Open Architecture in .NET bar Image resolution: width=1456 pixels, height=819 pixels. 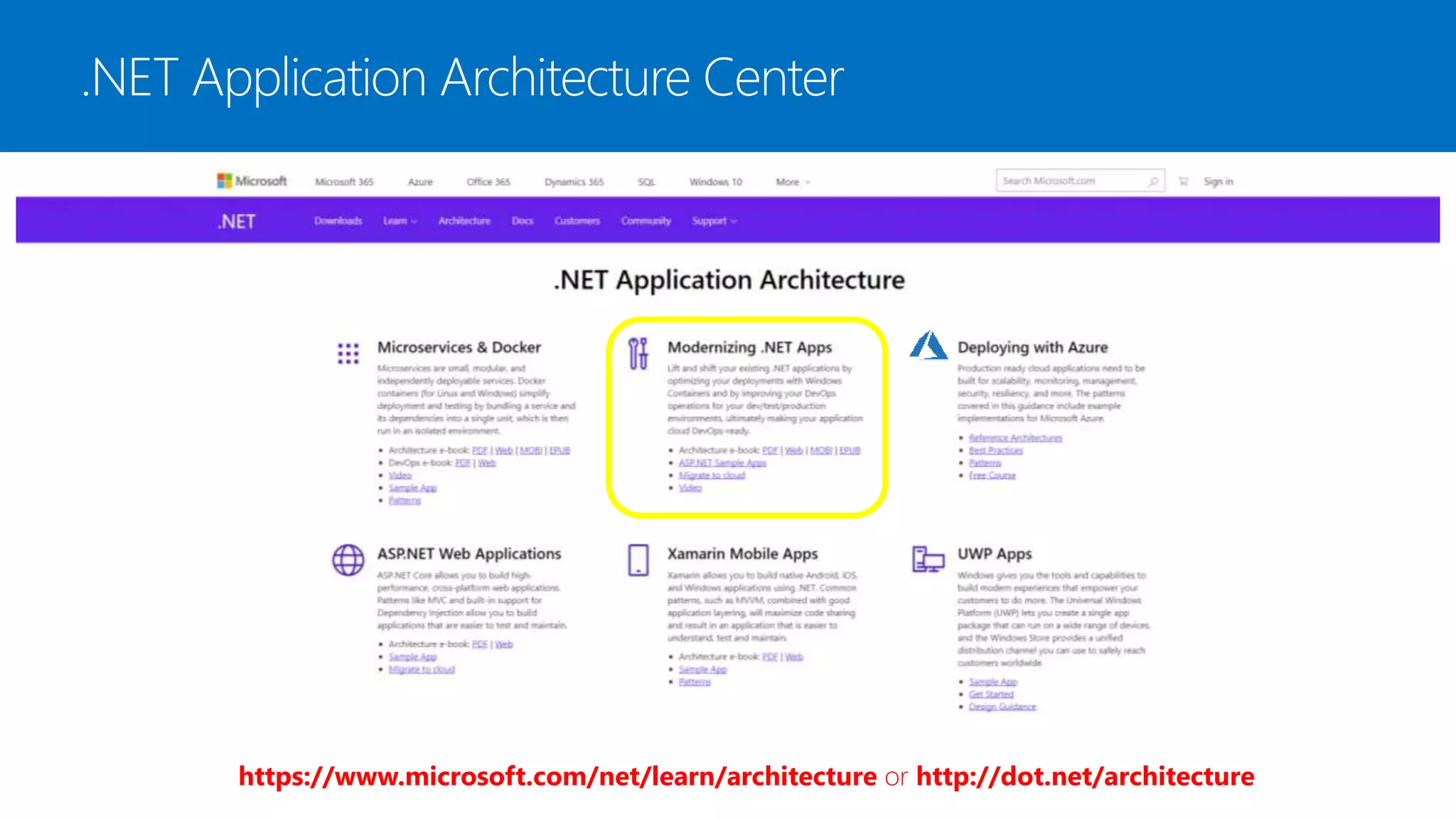pos(464,221)
